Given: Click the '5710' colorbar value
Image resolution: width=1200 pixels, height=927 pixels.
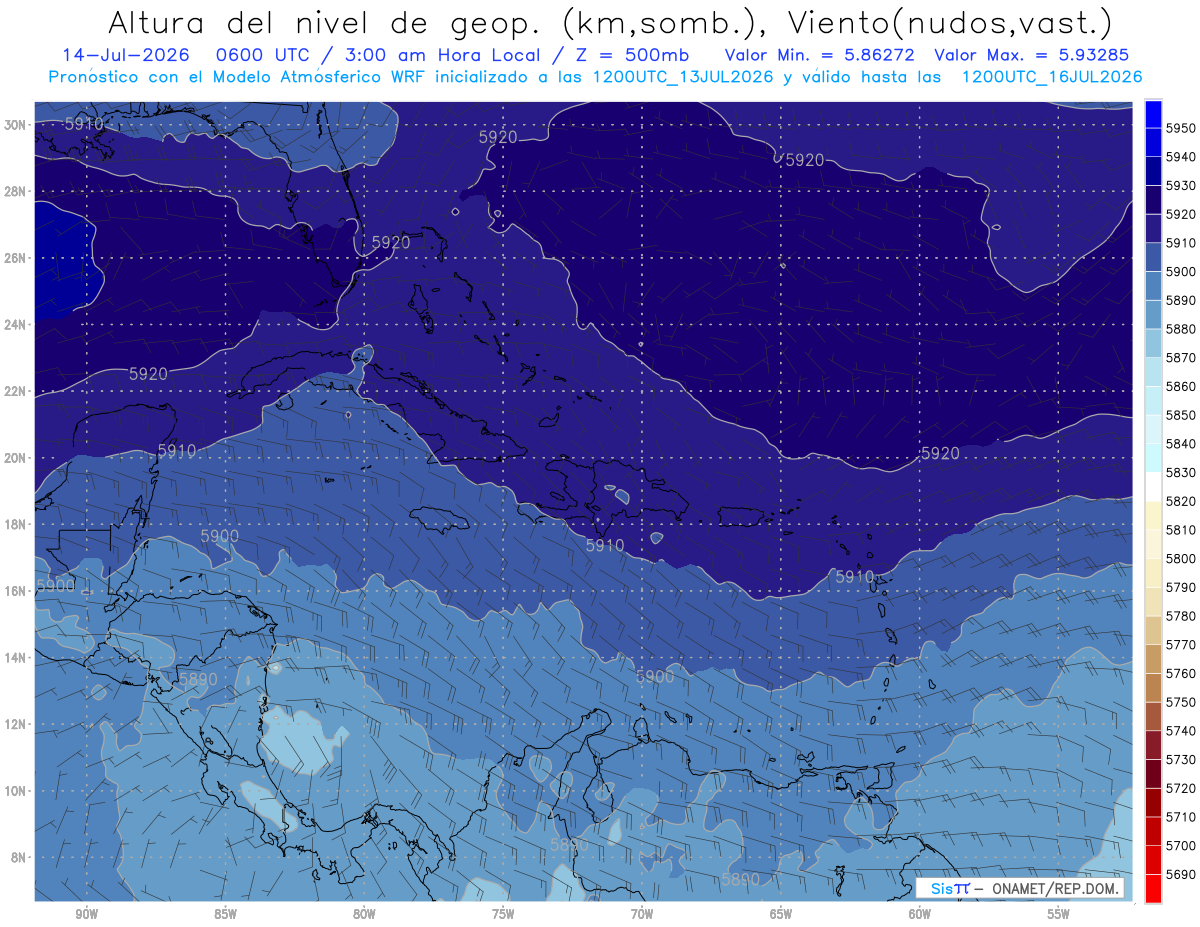Looking at the screenshot, I should tap(1182, 817).
